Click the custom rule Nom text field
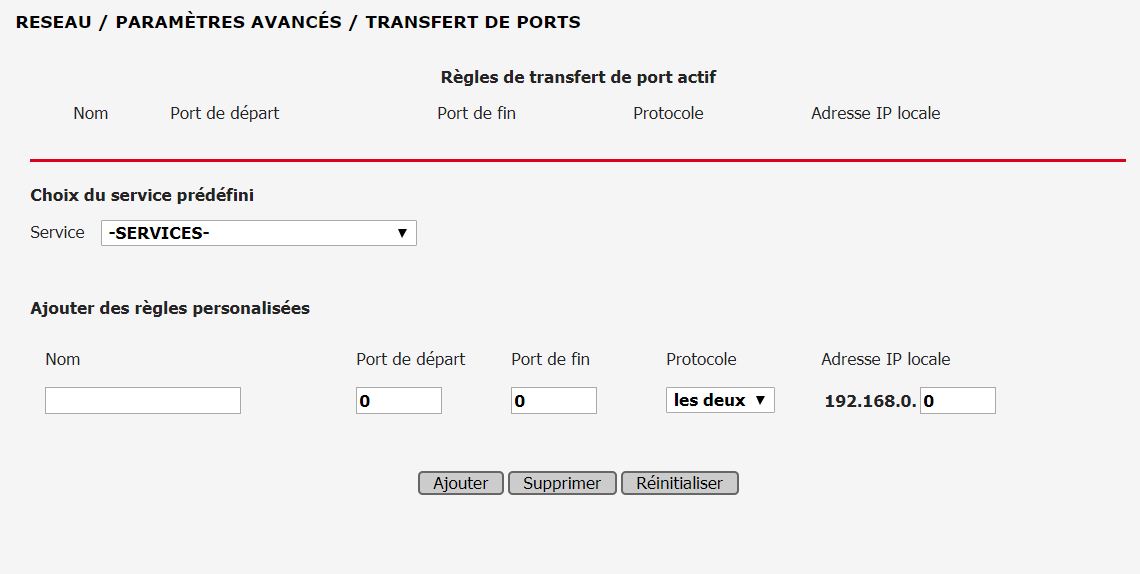The height and width of the screenshot is (574, 1140). [143, 400]
